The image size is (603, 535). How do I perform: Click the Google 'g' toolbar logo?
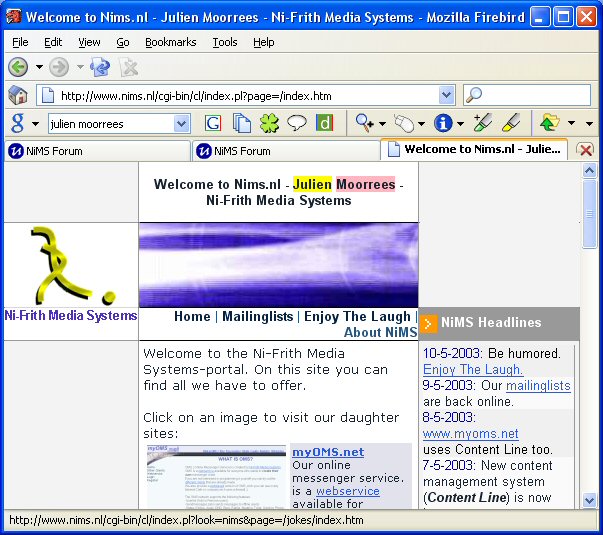[x=17, y=123]
